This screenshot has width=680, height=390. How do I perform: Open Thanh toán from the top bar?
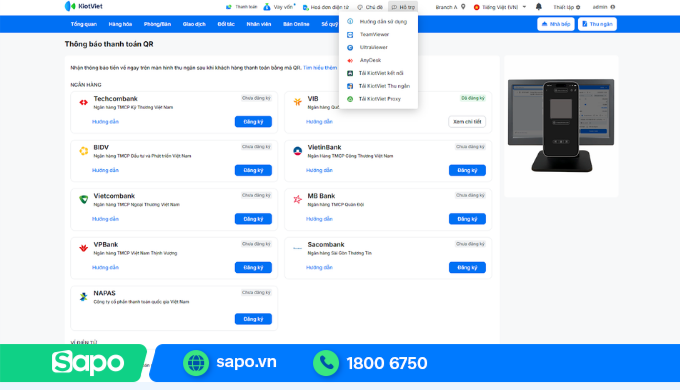[x=242, y=7]
